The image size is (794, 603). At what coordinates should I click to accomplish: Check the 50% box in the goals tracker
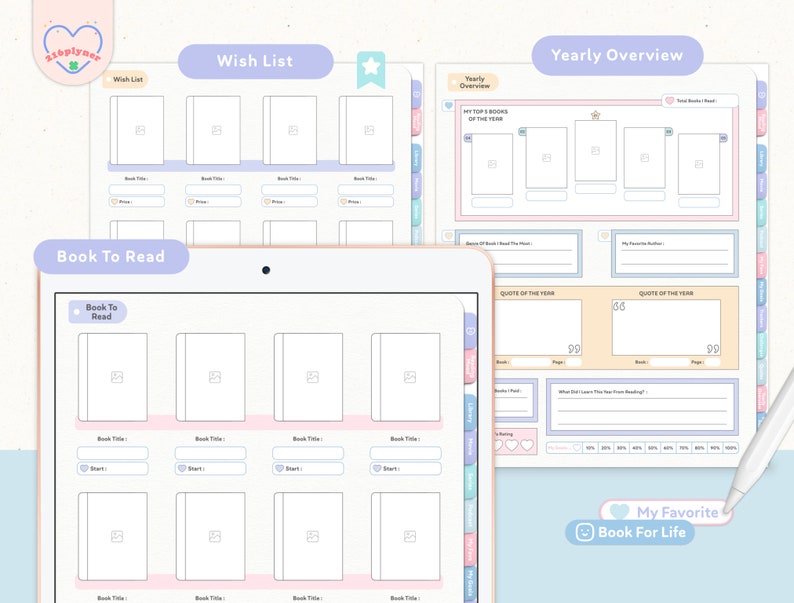tap(653, 448)
